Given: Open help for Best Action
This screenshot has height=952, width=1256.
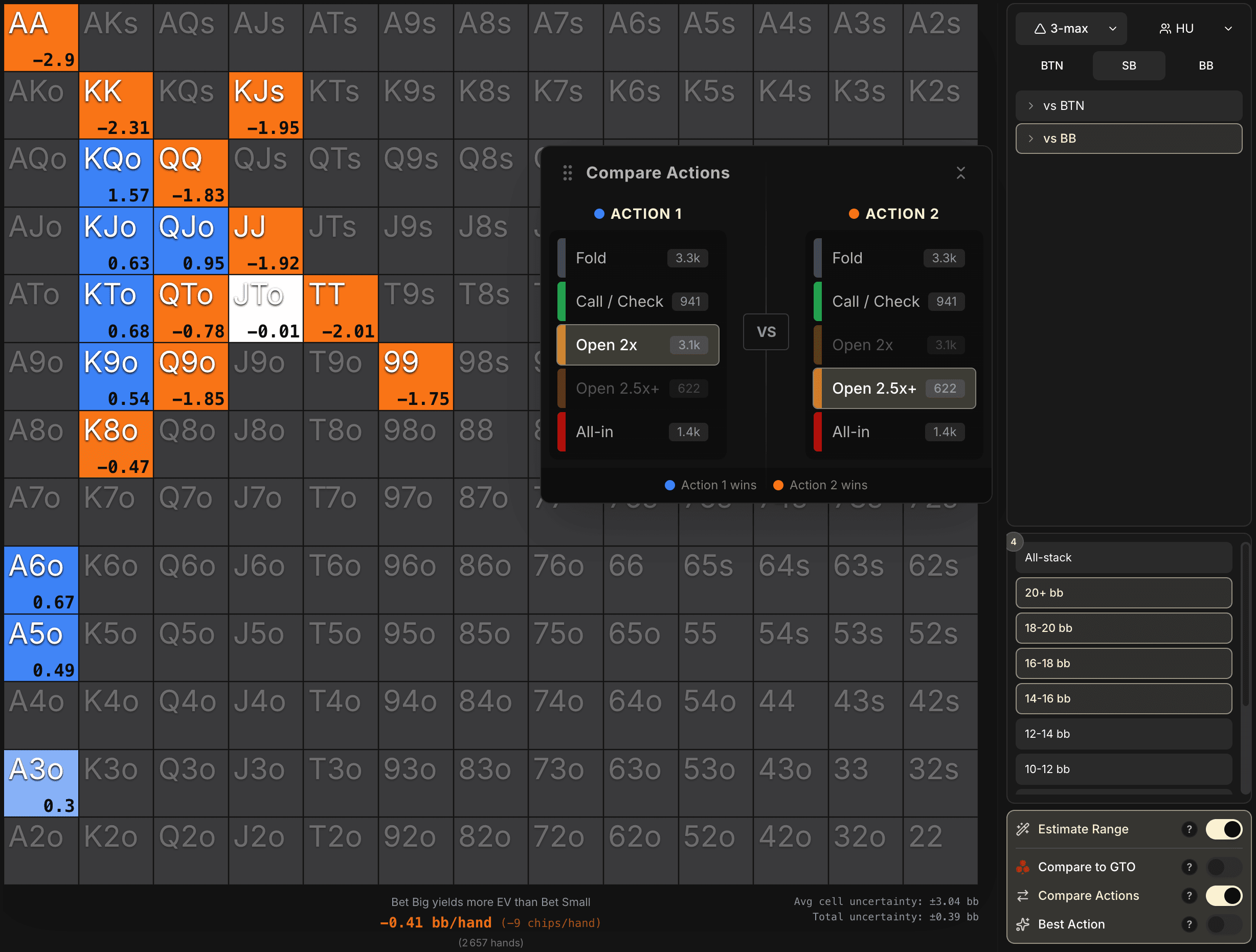Looking at the screenshot, I should (x=1189, y=924).
